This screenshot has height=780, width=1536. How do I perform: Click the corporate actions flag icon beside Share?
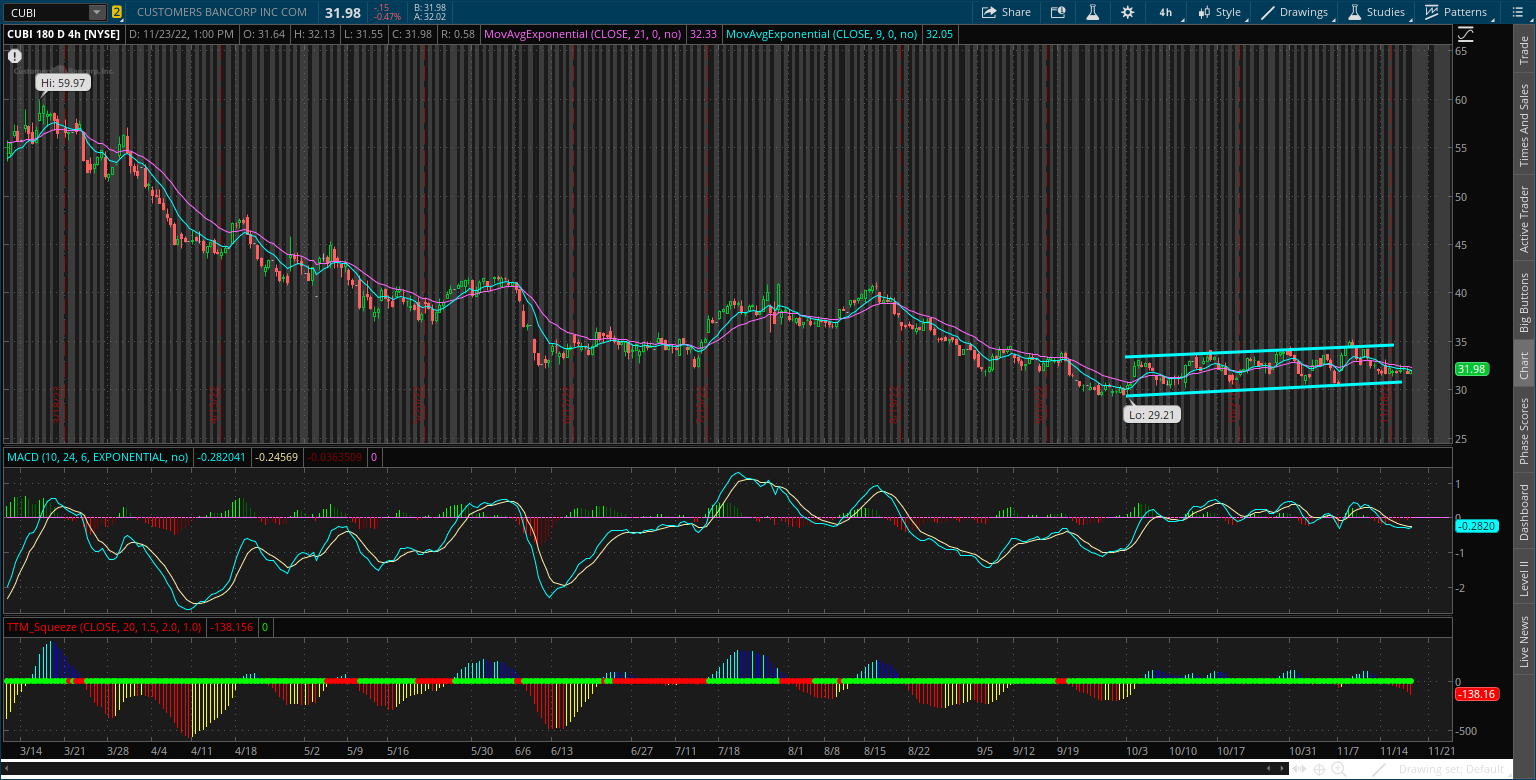1058,12
